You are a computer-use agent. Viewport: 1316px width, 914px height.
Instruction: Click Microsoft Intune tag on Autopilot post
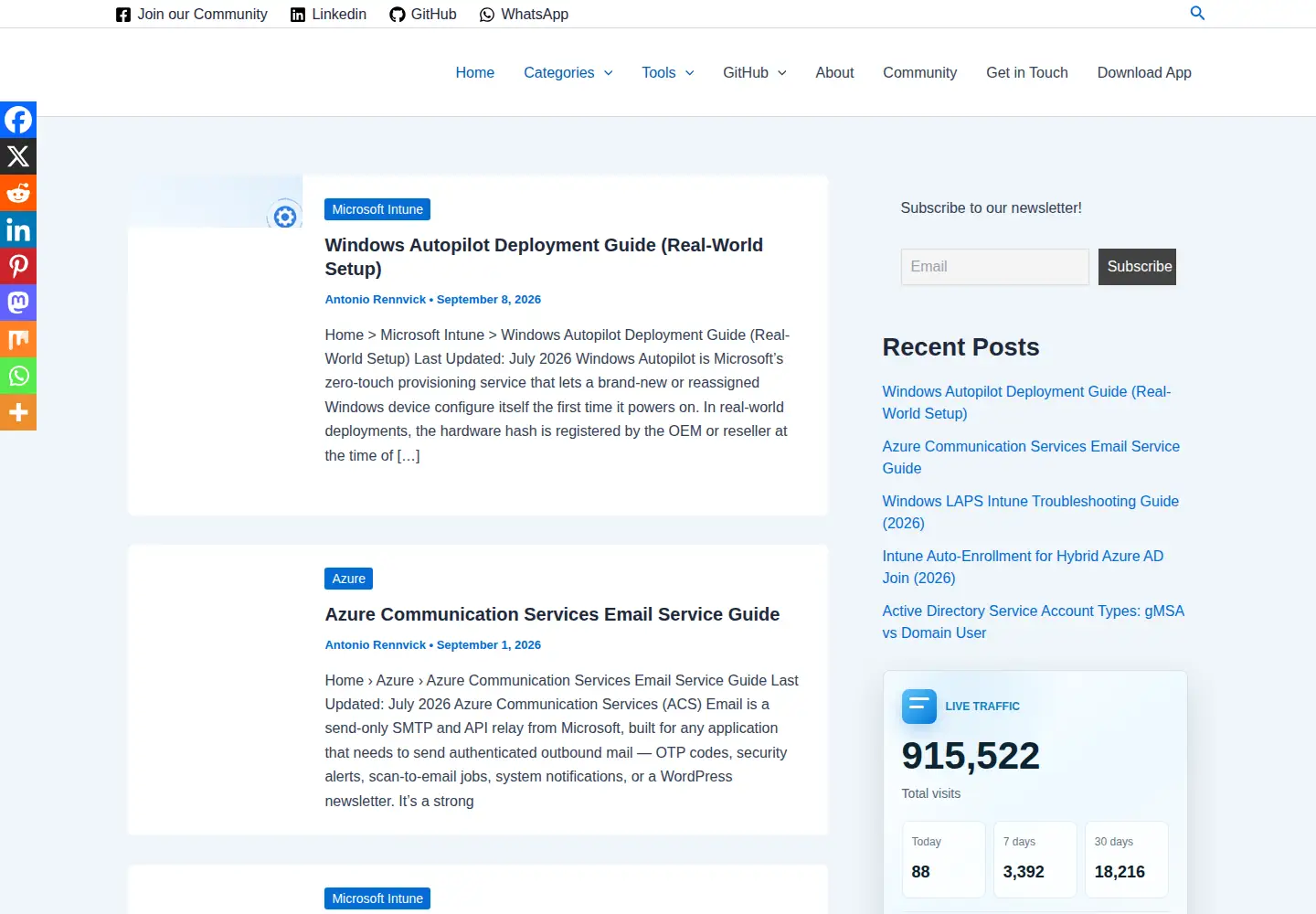pyautogui.click(x=377, y=209)
